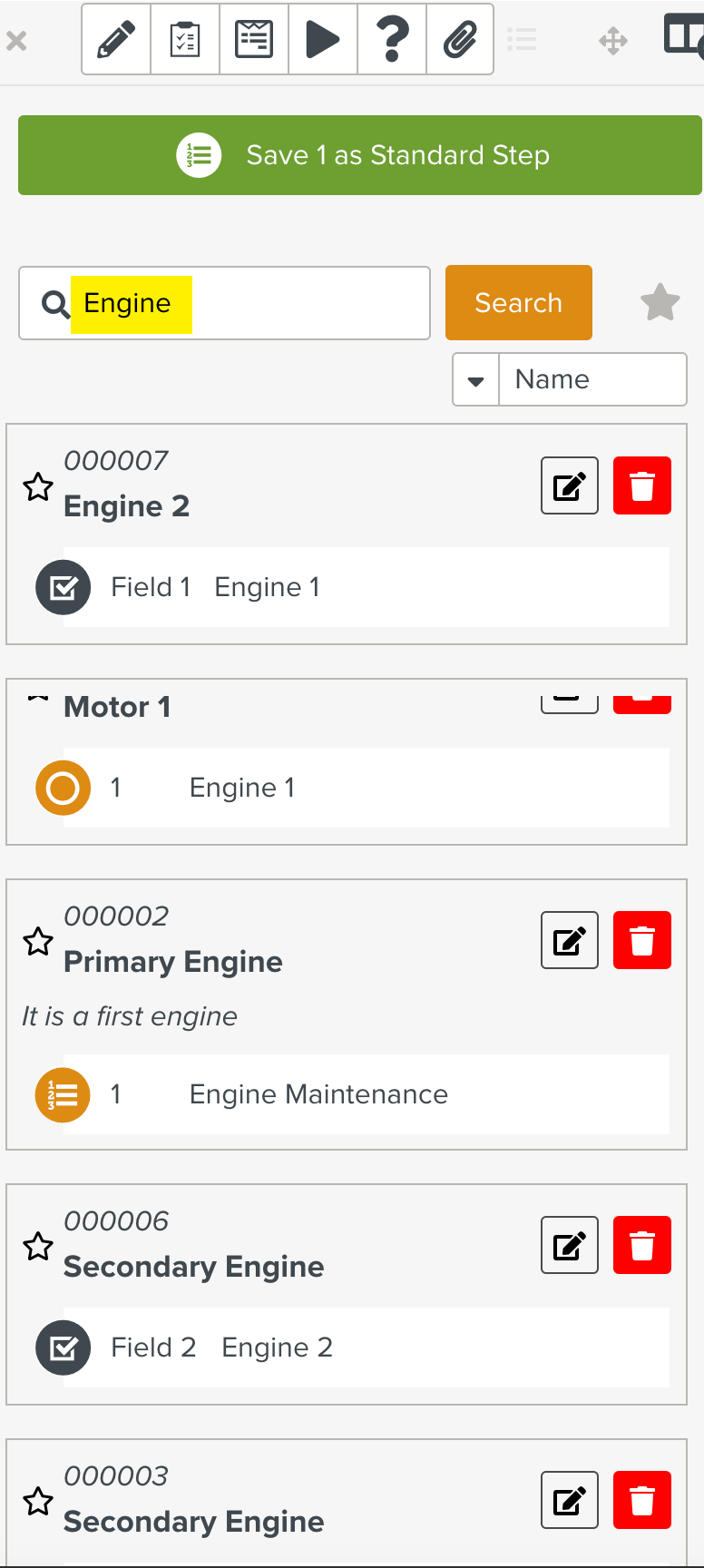704x1568 pixels.
Task: Mark Secondary Engine 000006 as favorite
Action: [38, 1246]
